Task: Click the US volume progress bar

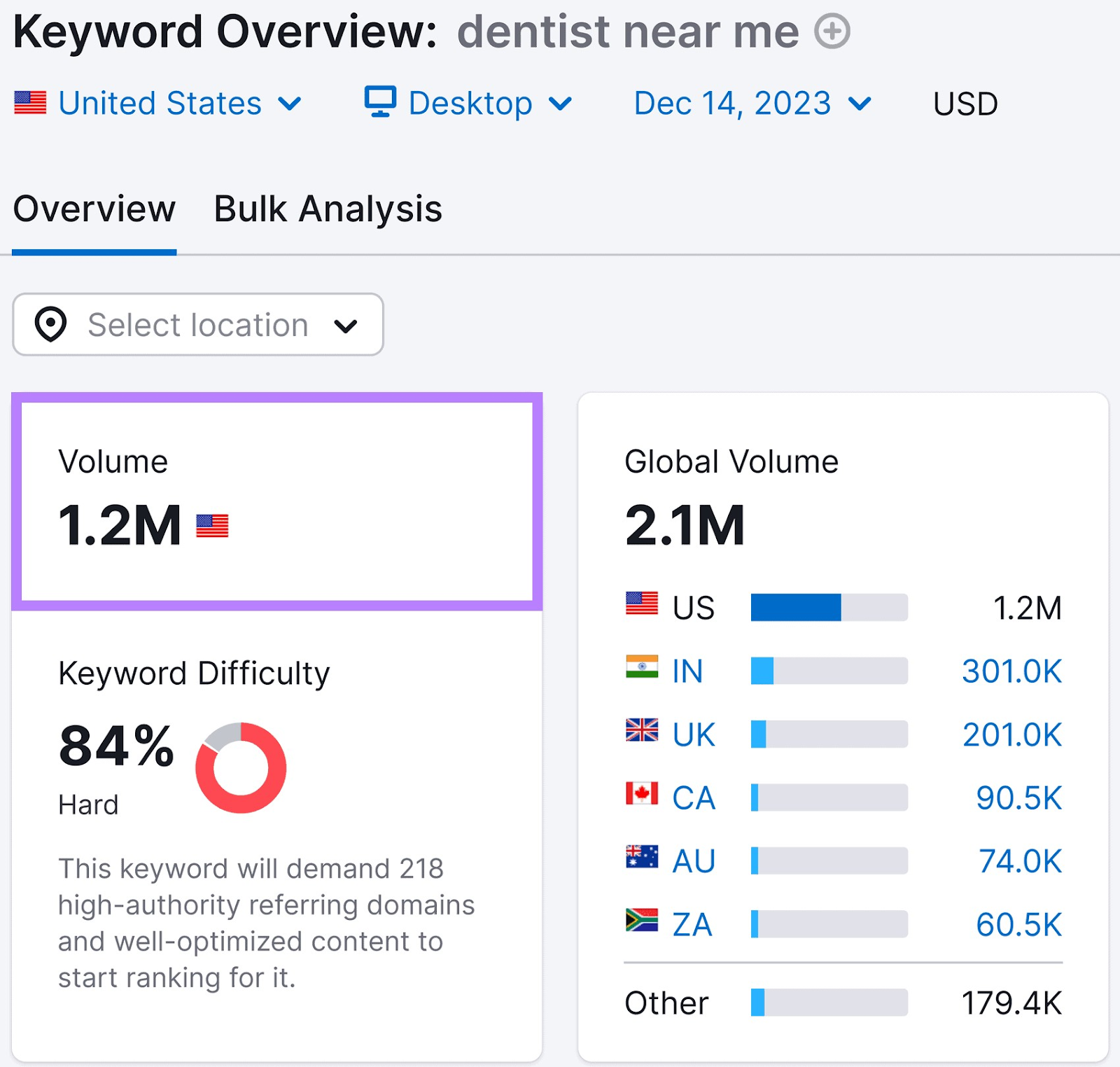Action: point(828,607)
